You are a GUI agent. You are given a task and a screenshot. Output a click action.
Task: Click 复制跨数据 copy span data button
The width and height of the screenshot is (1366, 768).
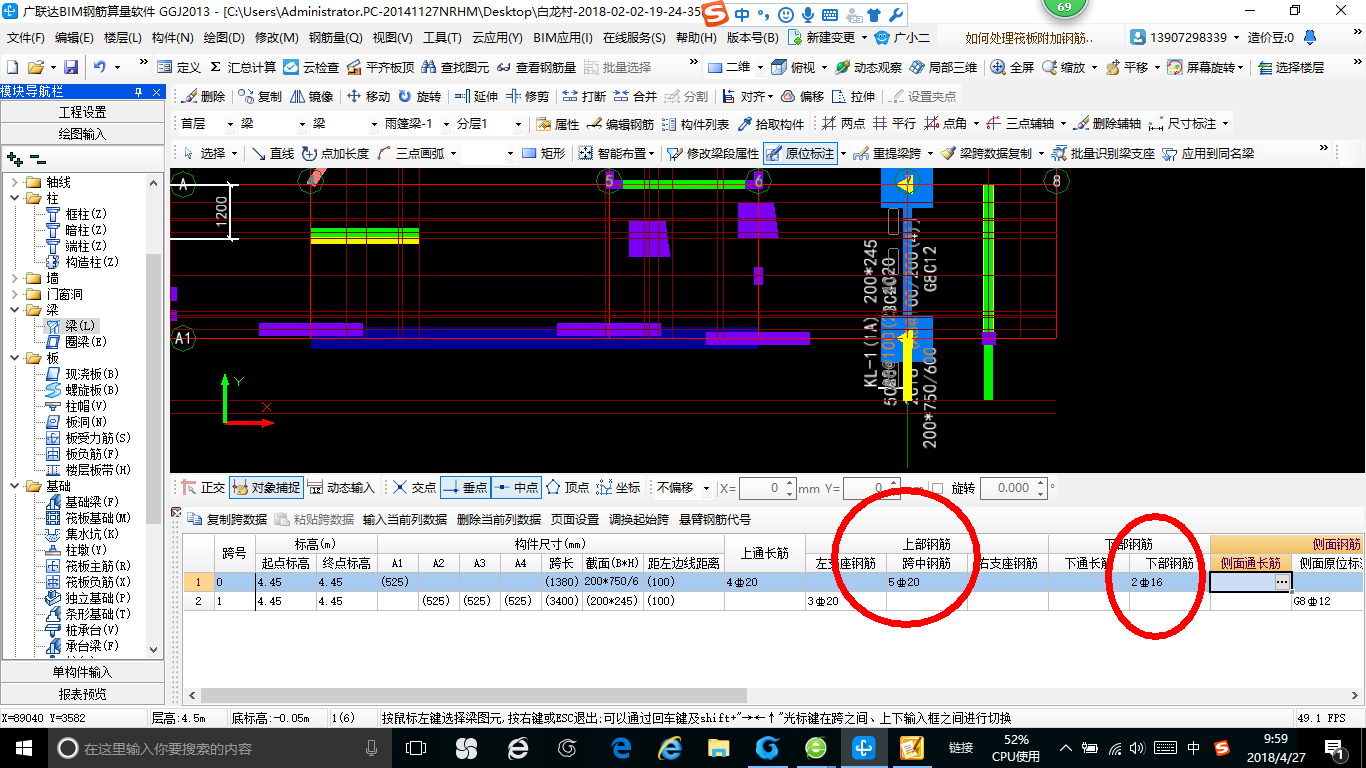(x=227, y=520)
